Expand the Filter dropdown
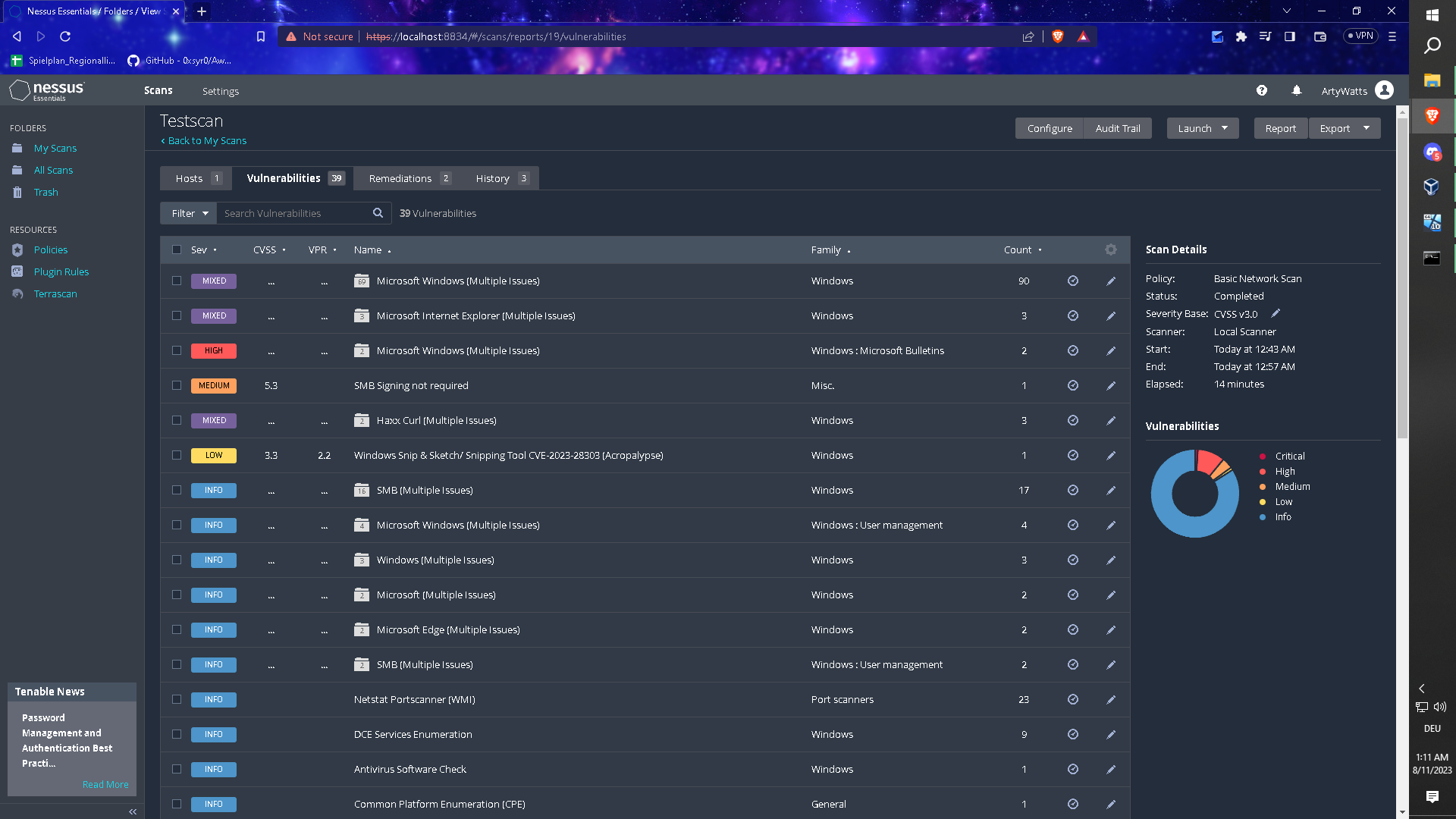The image size is (1456, 819). (187, 213)
